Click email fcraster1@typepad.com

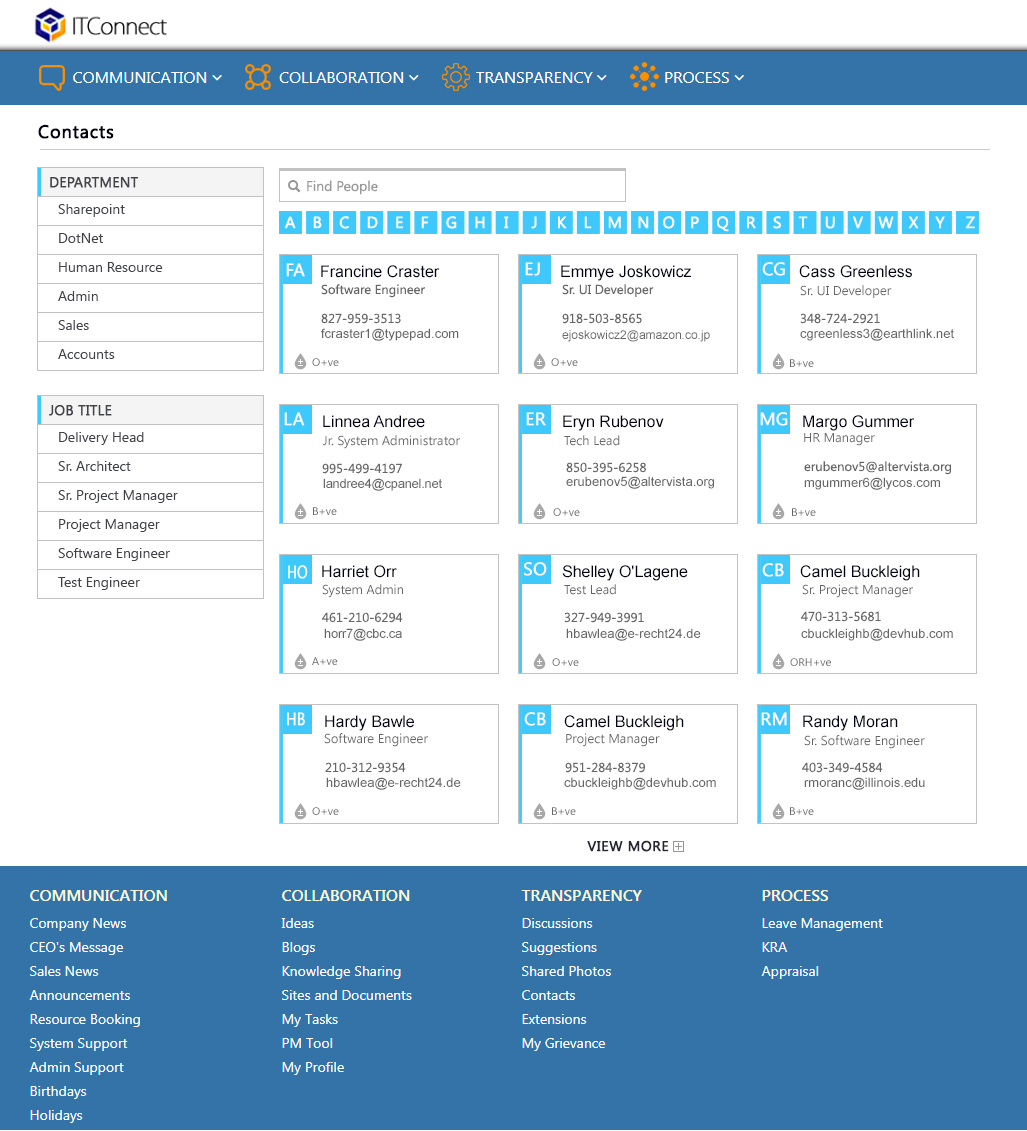tap(389, 334)
